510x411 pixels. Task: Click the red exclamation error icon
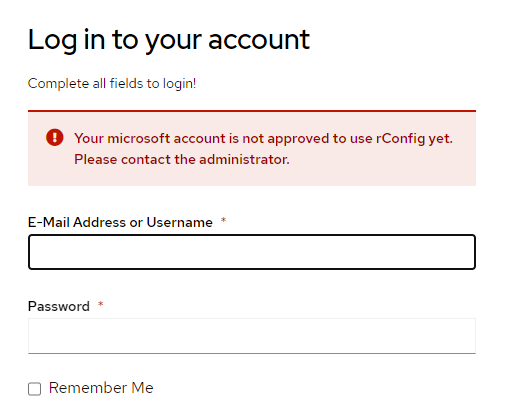pos(55,137)
